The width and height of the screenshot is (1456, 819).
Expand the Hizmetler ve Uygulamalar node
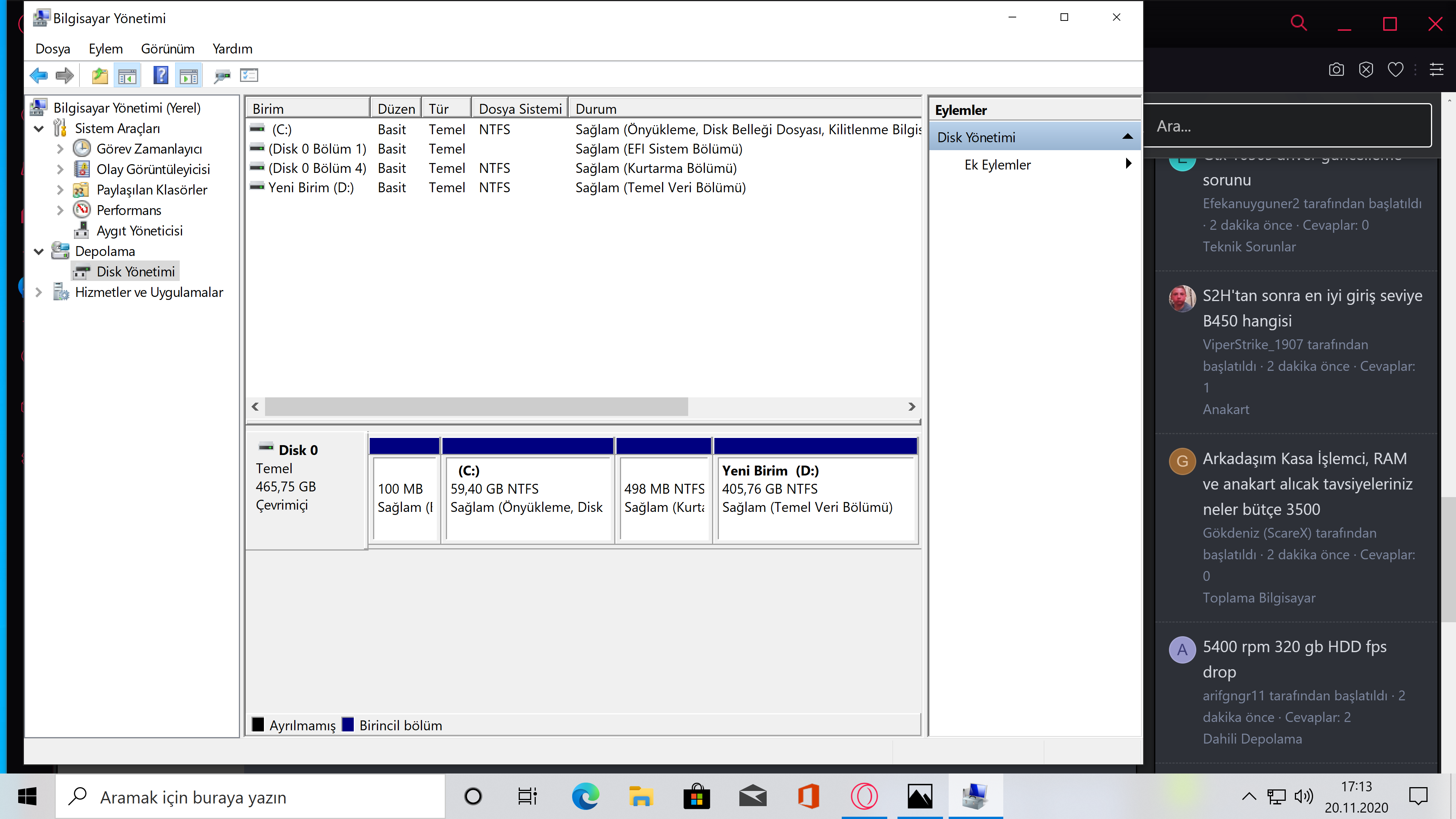pyautogui.click(x=39, y=292)
